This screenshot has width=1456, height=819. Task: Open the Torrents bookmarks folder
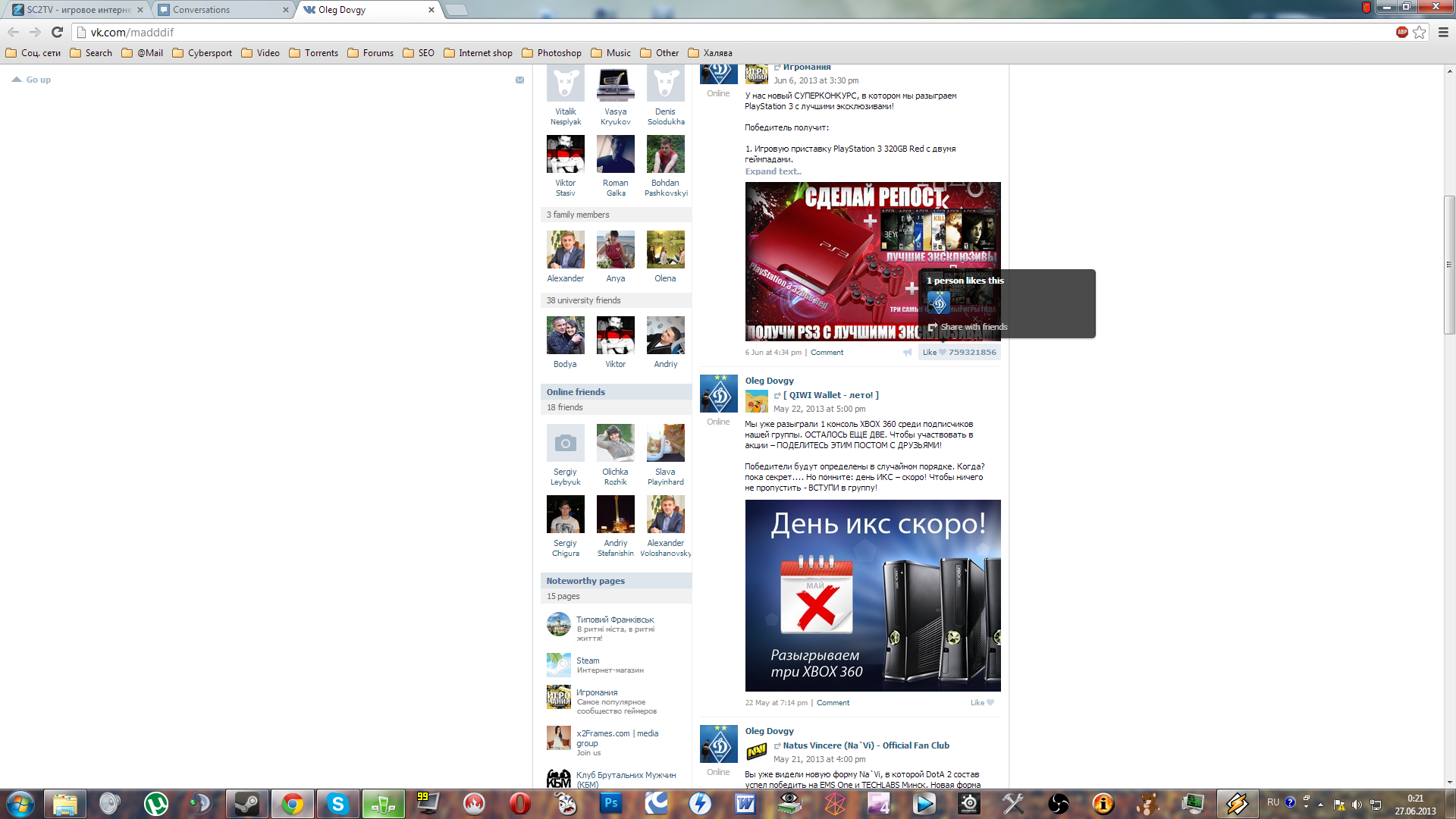coord(313,53)
